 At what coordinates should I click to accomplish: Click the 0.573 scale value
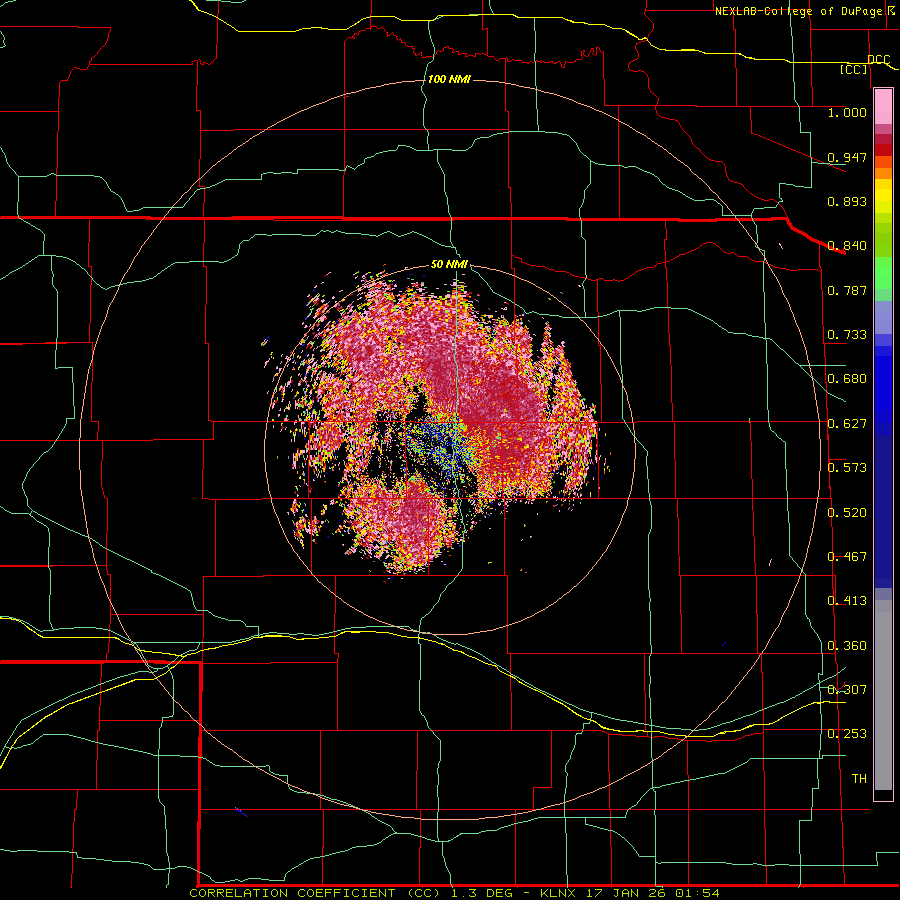point(847,468)
